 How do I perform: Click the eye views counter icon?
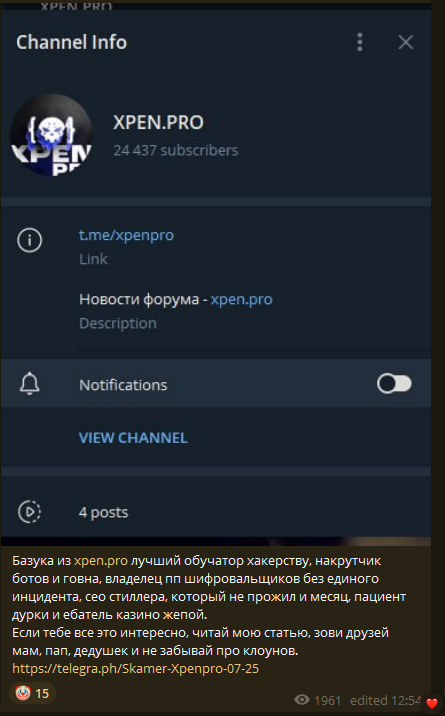pyautogui.click(x=302, y=700)
